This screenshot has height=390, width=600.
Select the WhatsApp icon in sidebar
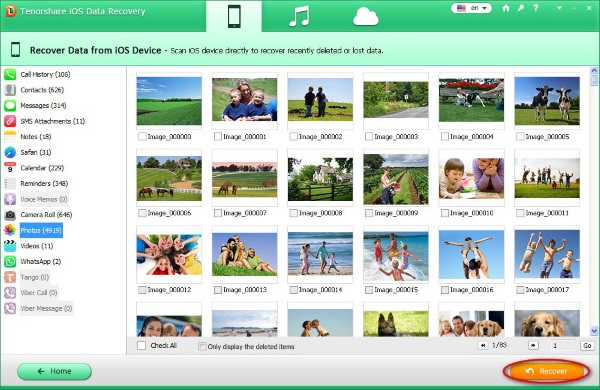10,261
